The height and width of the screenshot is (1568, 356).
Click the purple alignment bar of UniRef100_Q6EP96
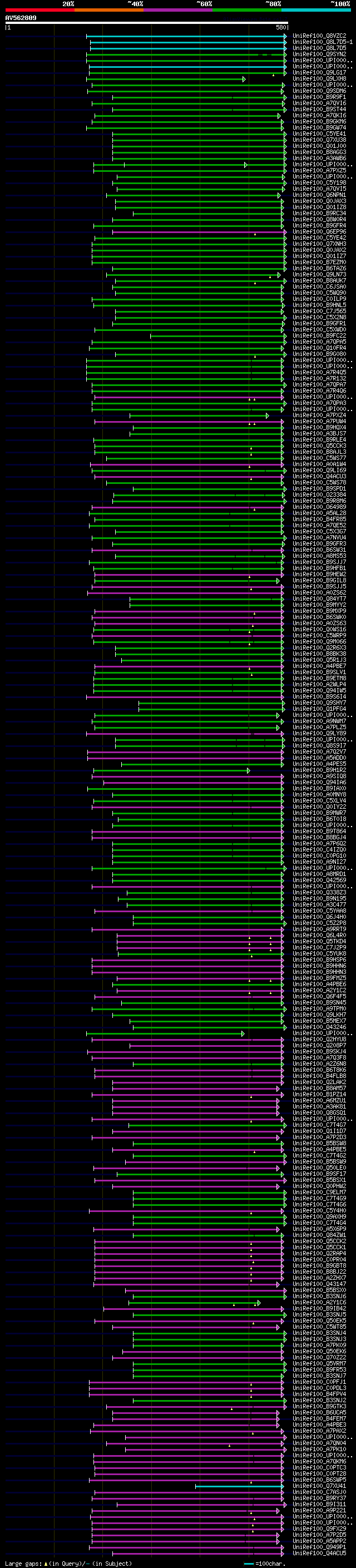199,232
